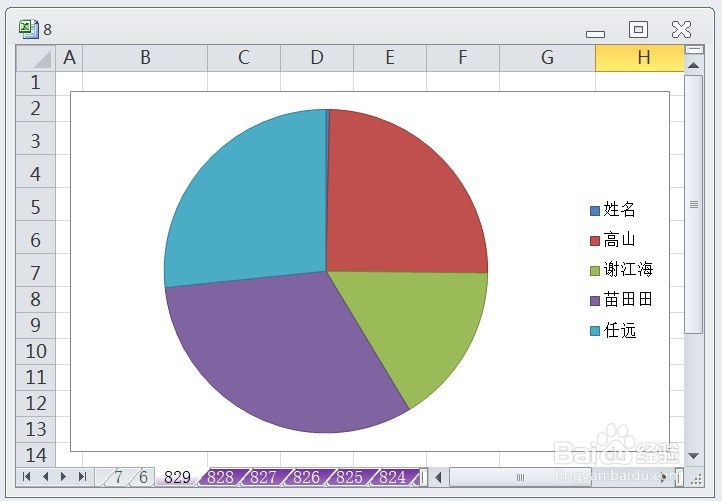Click red 高山 legend color swatch
The width and height of the screenshot is (722, 501).
[595, 241]
